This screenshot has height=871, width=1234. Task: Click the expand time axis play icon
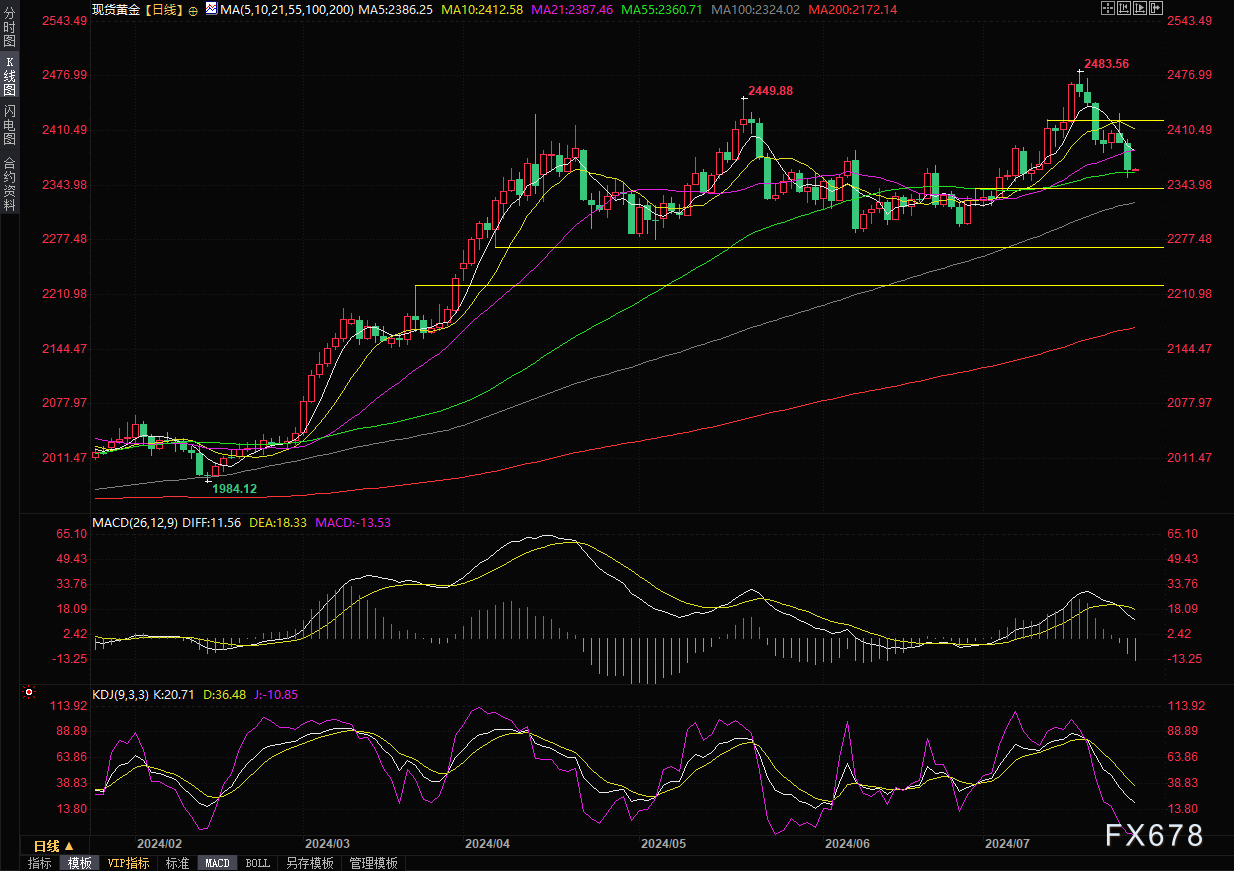1141,8
